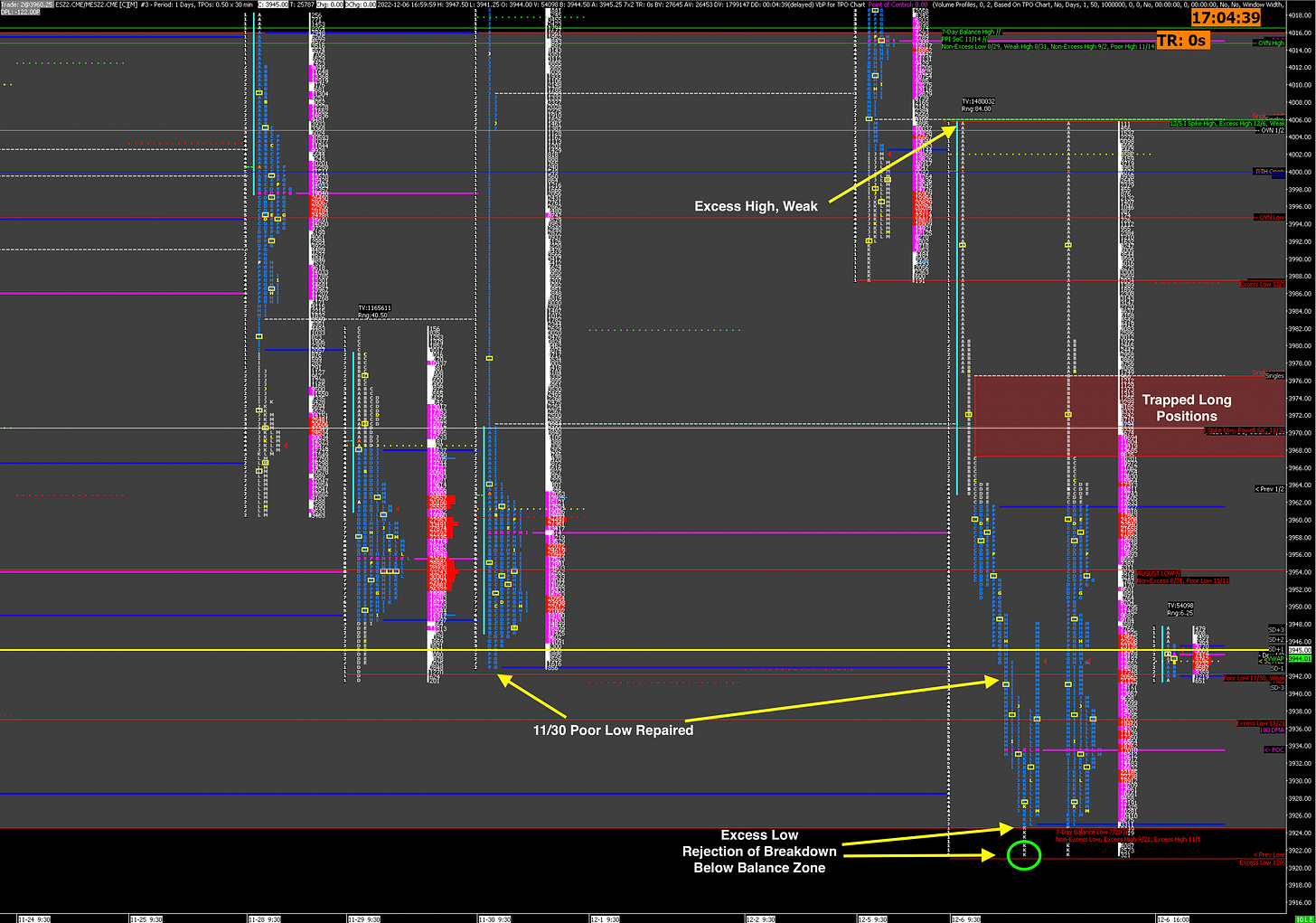
Task: Select the SD-3 band label
Action: click(1276, 688)
